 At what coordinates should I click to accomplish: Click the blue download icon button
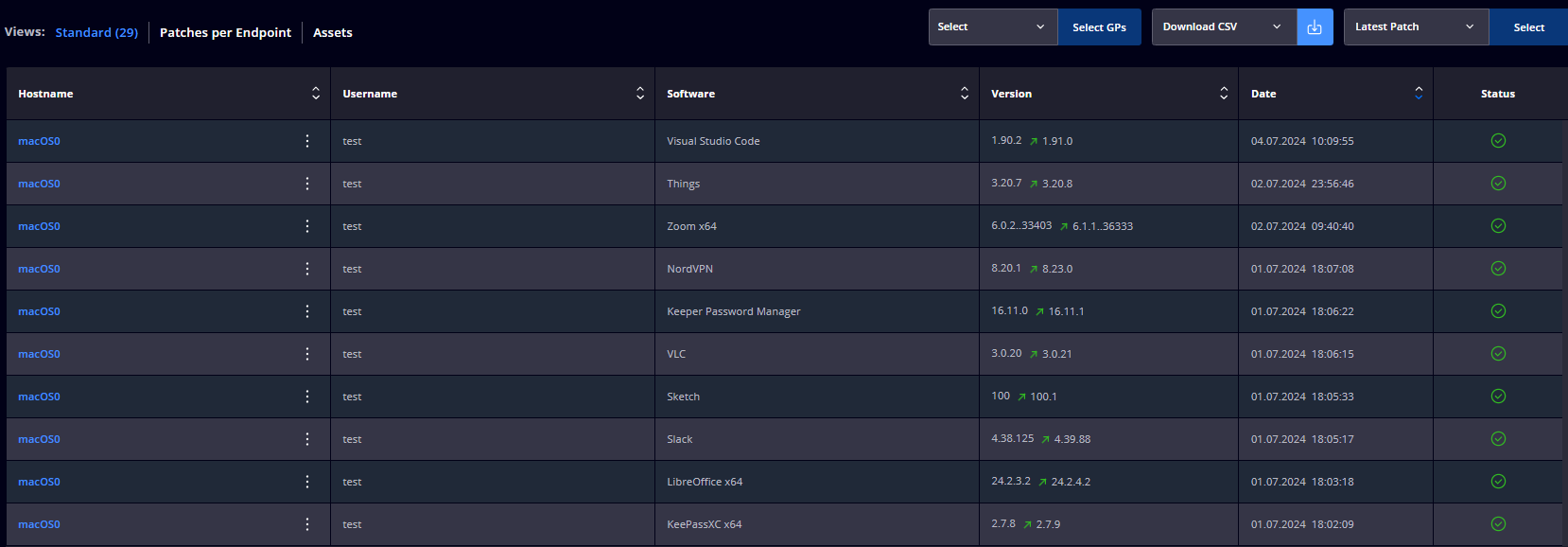coord(1315,27)
